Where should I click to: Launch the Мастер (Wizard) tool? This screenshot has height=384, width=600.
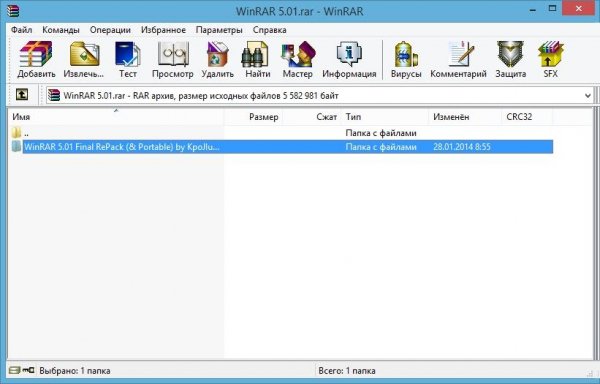[298, 59]
